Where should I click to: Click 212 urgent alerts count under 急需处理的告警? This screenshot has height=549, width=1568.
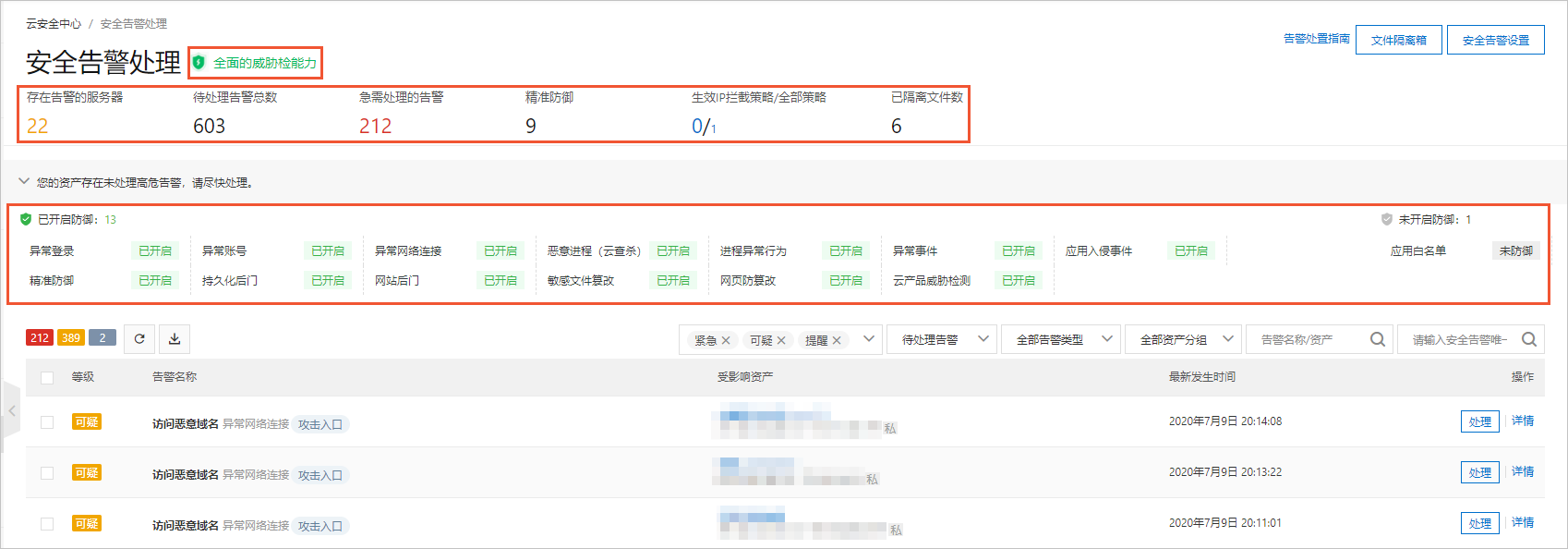coord(376,126)
